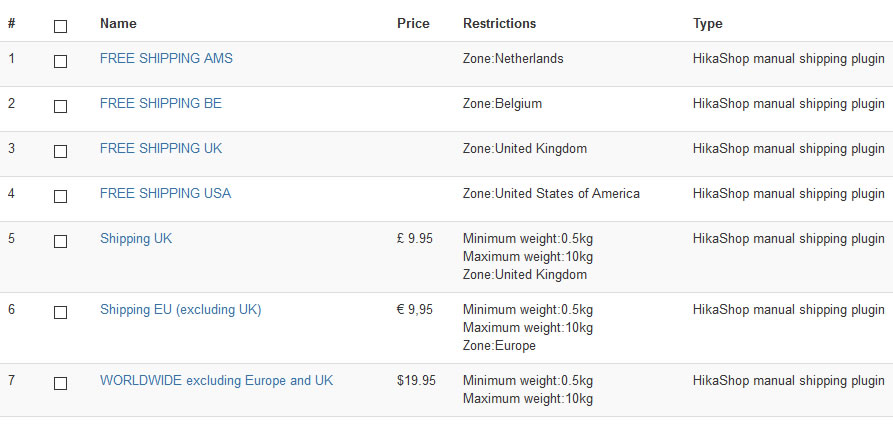893x424 pixels.
Task: Click the FREE SHIPPING UK link
Action: point(161,148)
